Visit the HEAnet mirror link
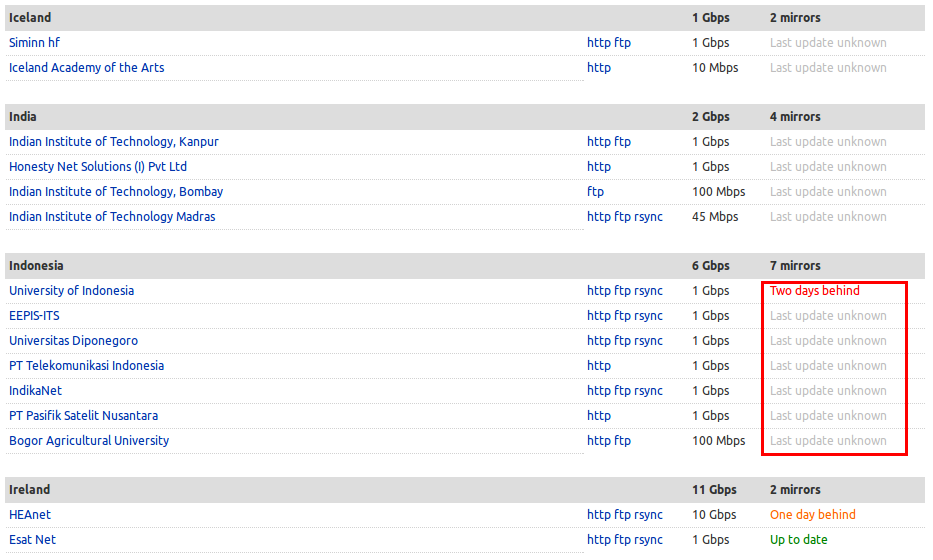This screenshot has height=560, width=933. point(30,515)
